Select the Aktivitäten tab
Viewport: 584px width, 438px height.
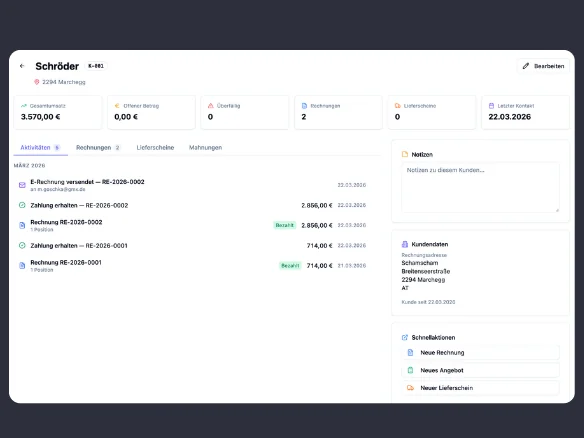(41, 147)
